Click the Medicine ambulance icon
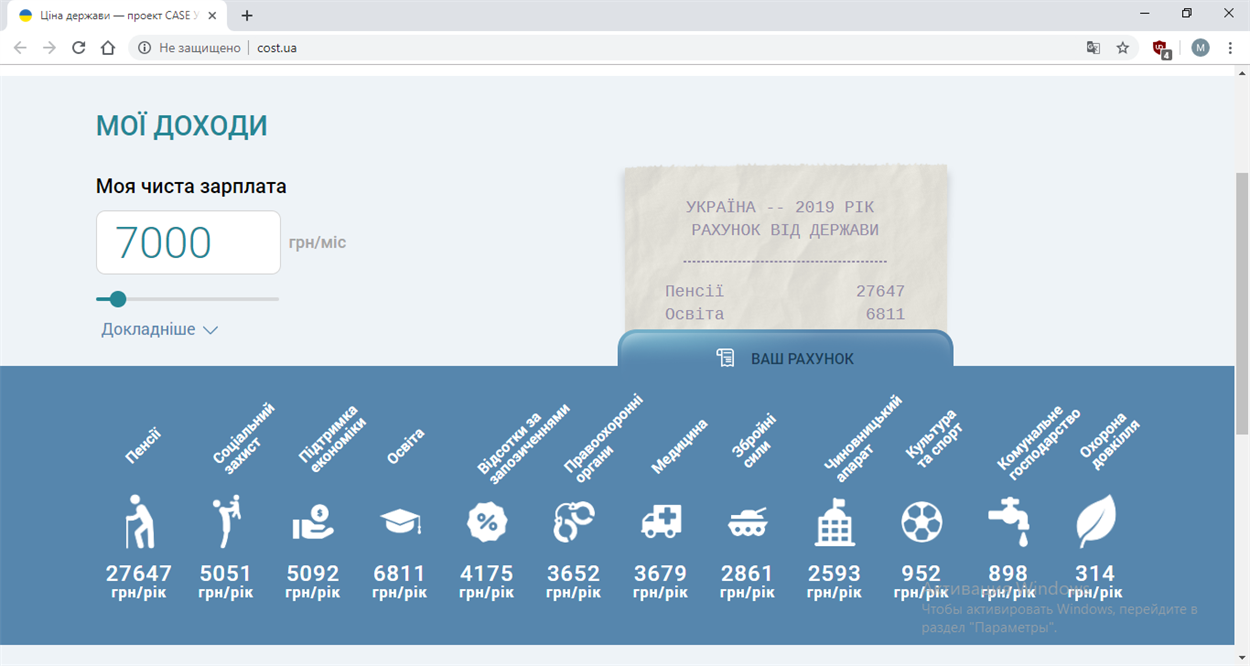This screenshot has width=1250, height=666. click(x=660, y=521)
